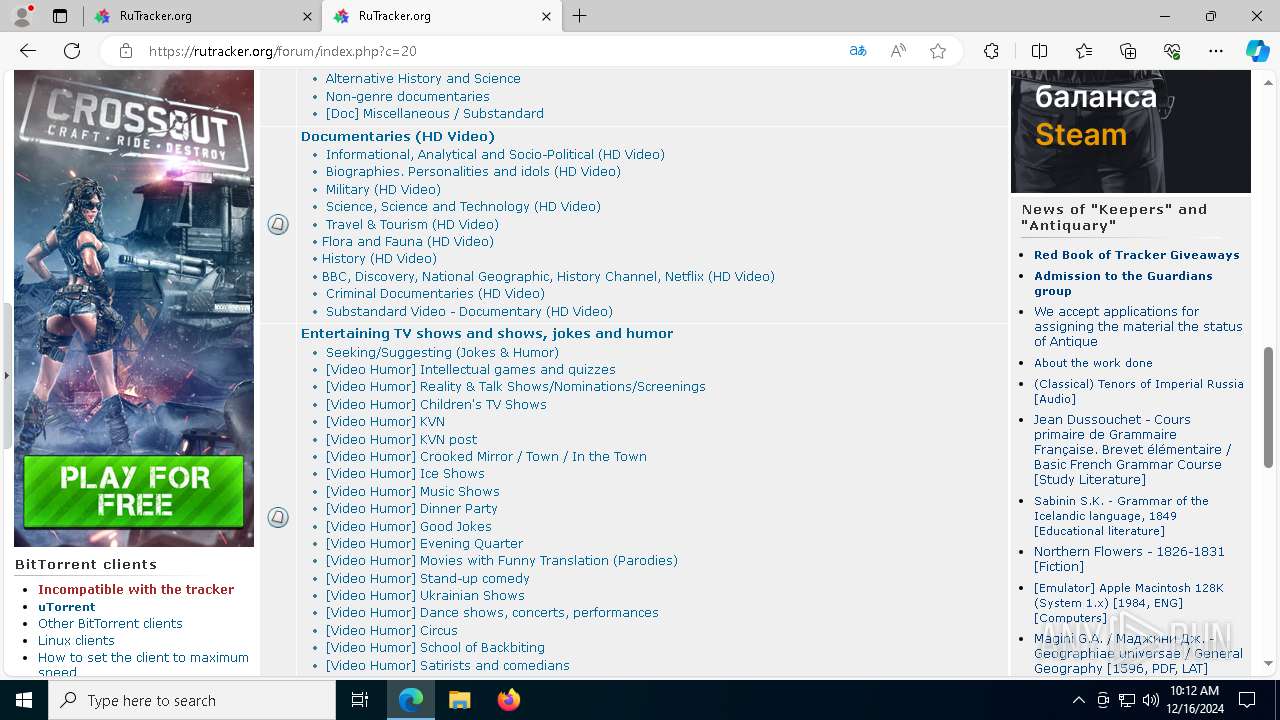
Task: Open the Favorites list icon
Action: [x=1084, y=51]
